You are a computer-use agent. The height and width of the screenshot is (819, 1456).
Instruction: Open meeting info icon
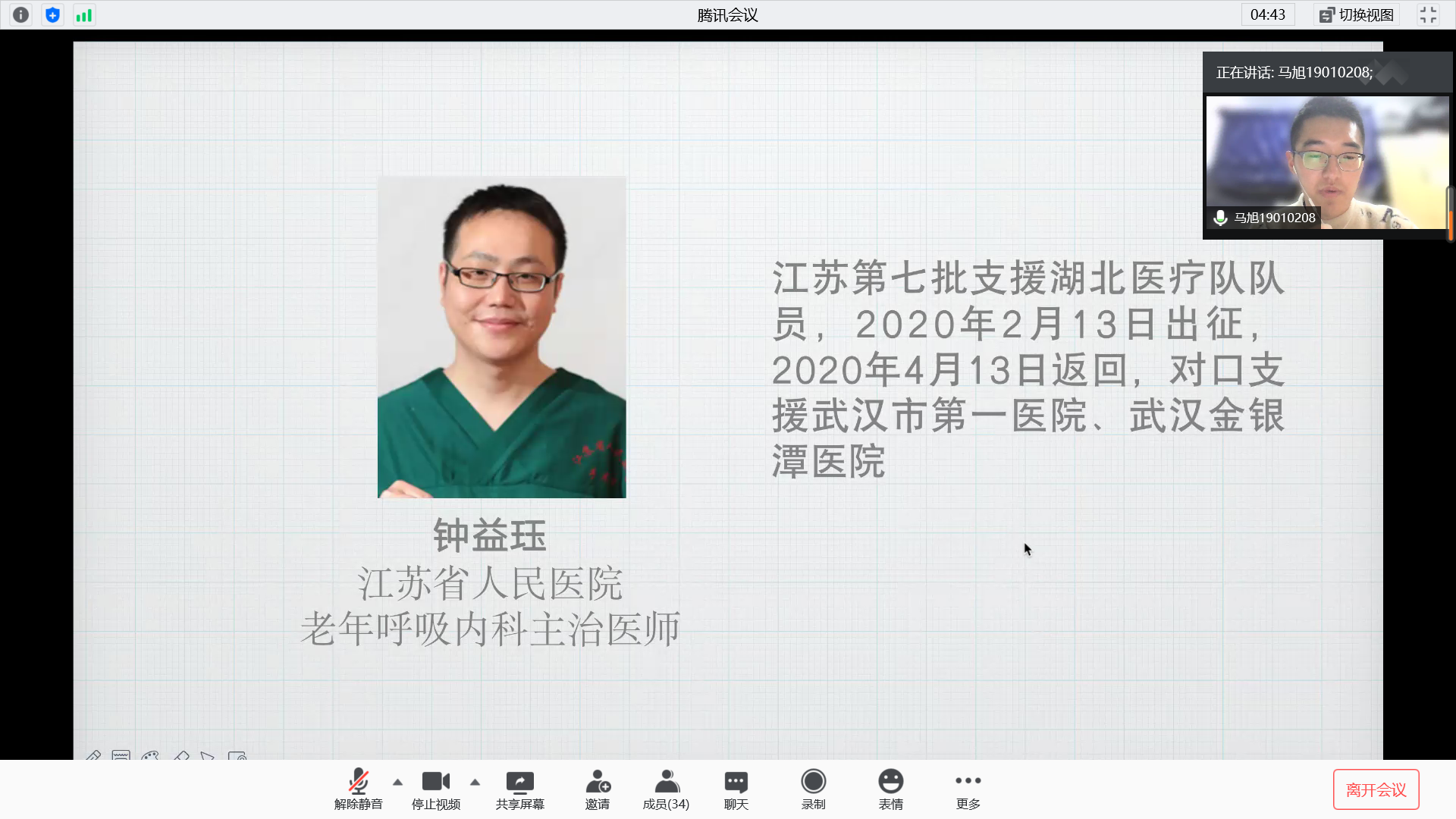[x=20, y=14]
